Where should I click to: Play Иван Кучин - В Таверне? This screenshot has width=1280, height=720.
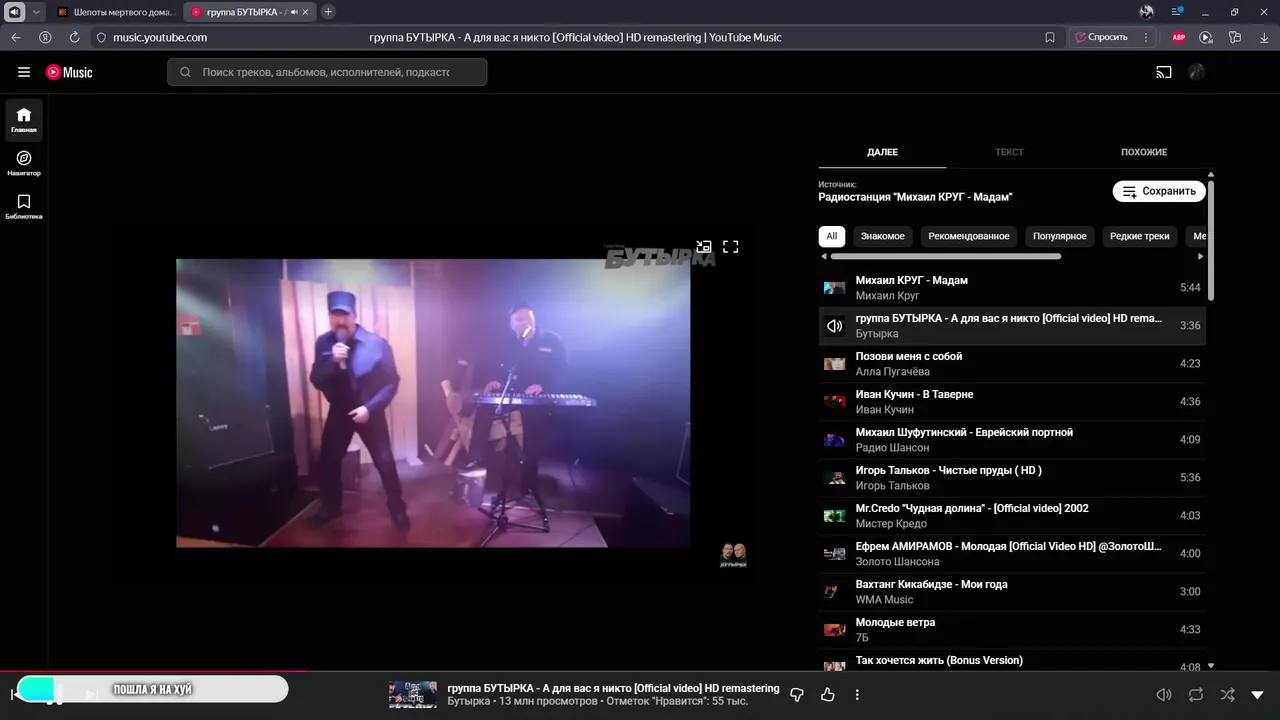coord(1012,401)
